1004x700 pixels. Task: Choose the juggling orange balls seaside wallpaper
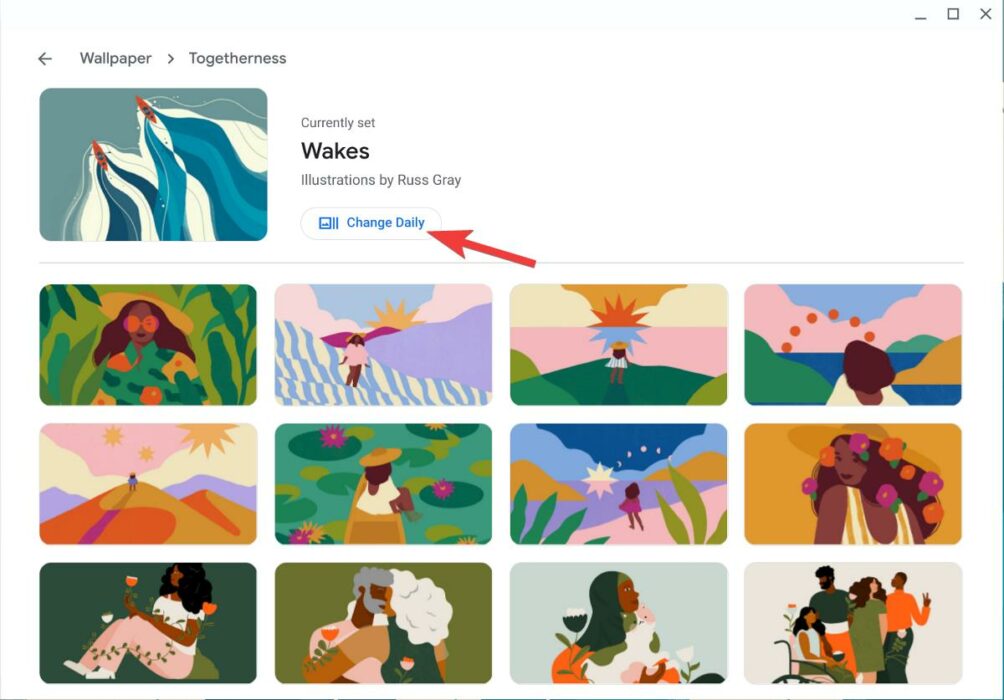point(853,345)
